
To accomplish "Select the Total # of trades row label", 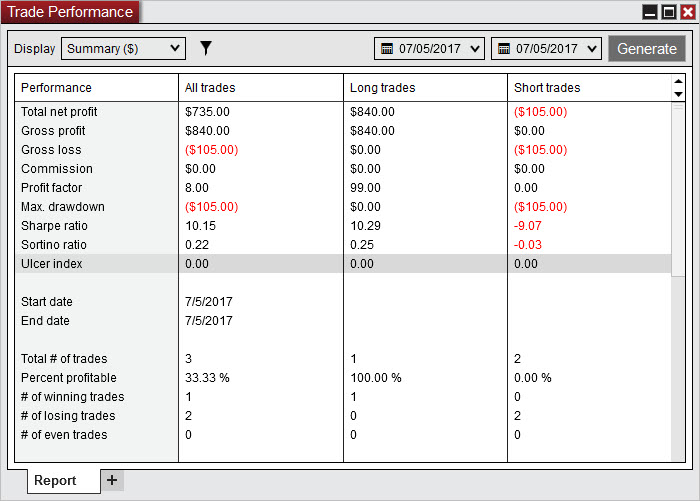I will (64, 359).
